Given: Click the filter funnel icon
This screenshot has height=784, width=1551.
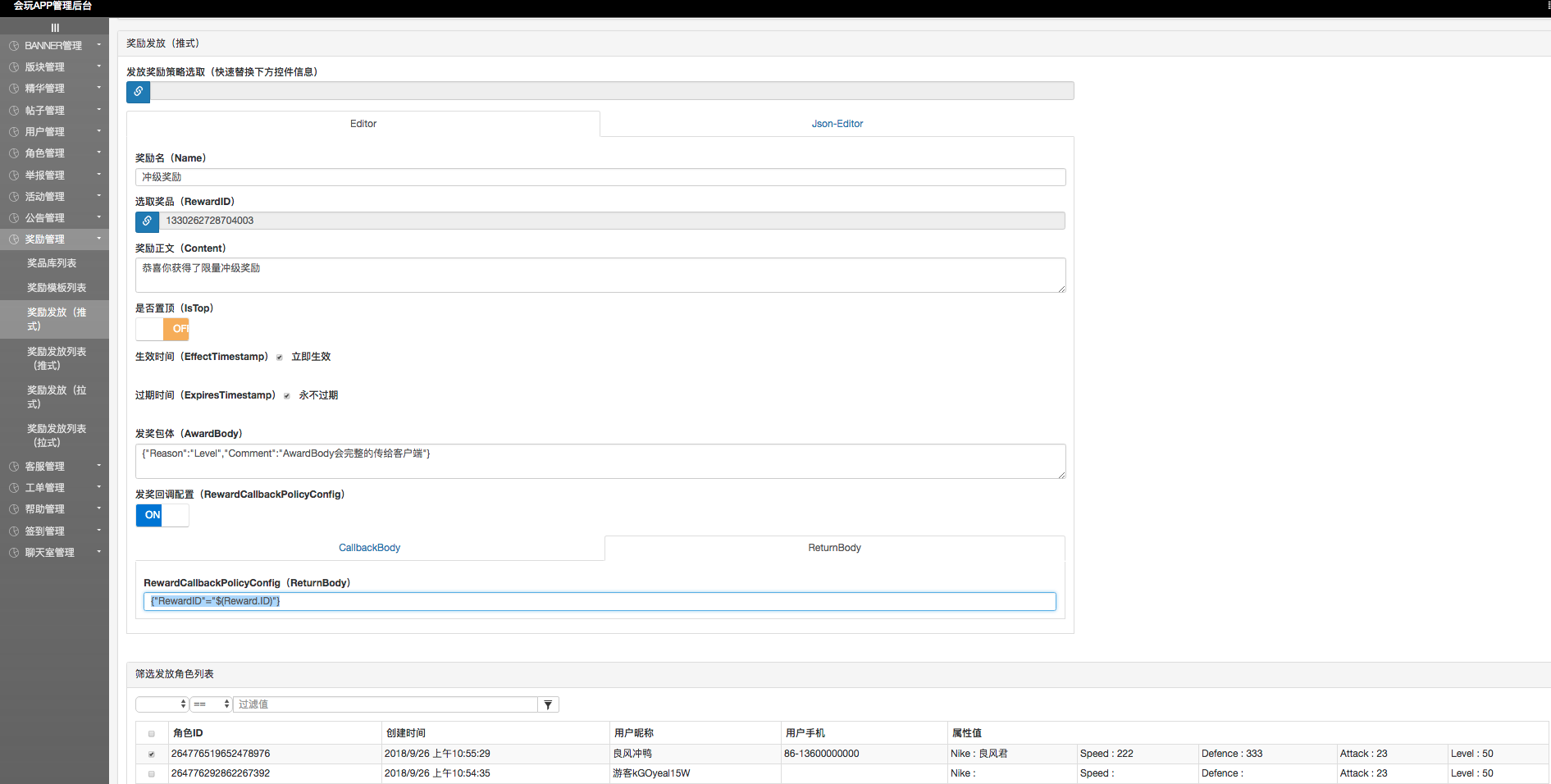Looking at the screenshot, I should coord(548,704).
